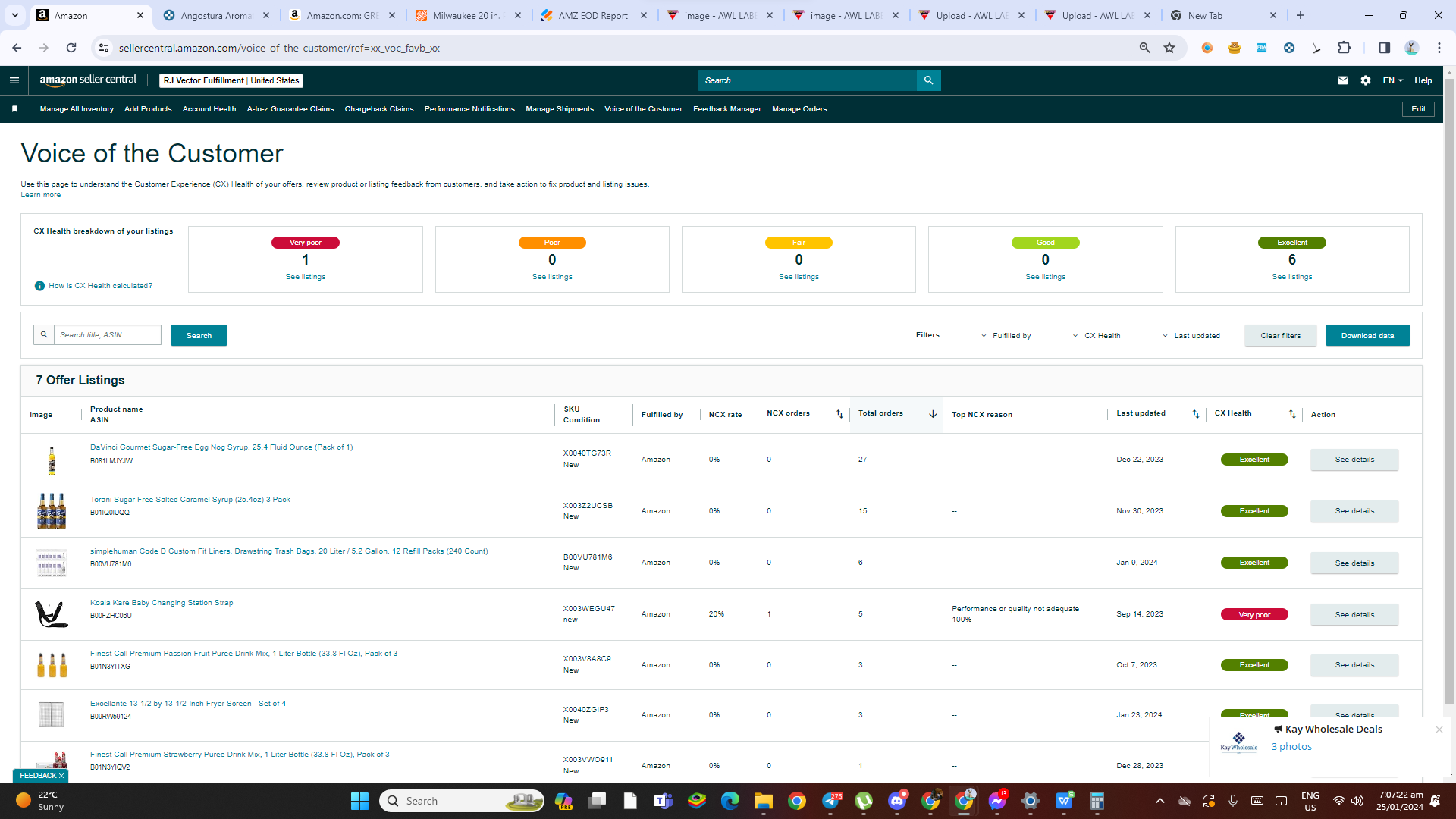Sort by NCX orders column arrows

pyautogui.click(x=839, y=414)
